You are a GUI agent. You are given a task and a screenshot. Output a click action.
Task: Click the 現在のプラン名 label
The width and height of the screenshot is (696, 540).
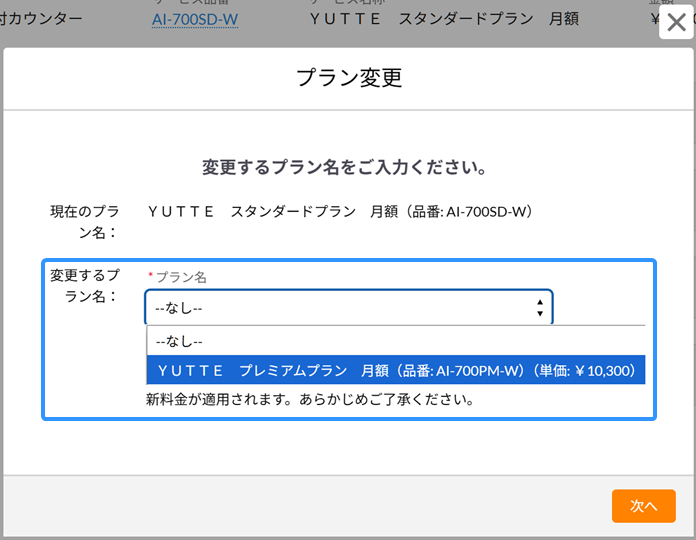click(x=85, y=222)
